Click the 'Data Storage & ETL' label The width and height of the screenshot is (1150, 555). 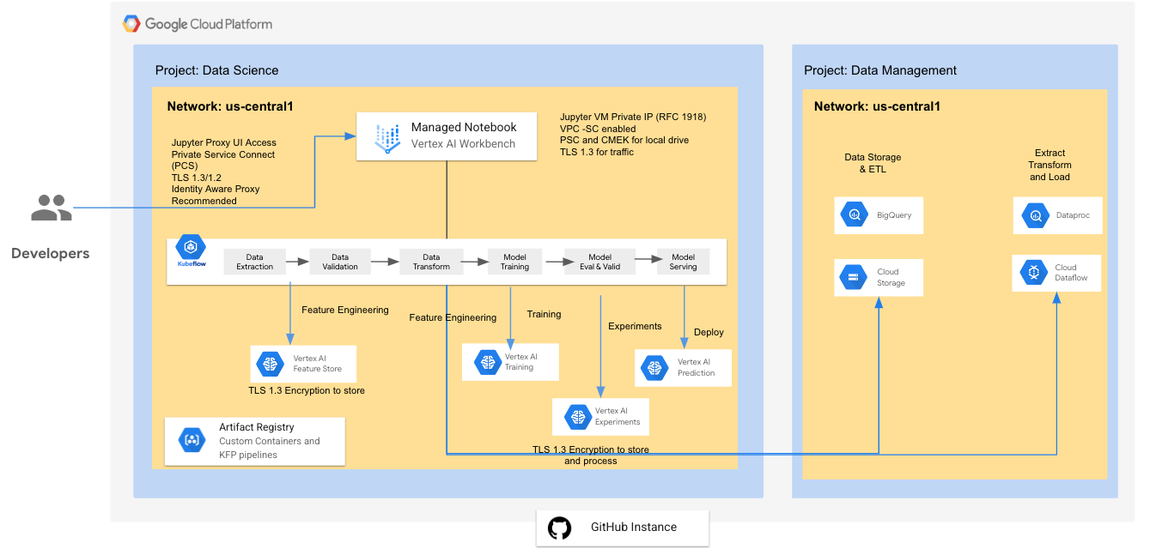(875, 162)
